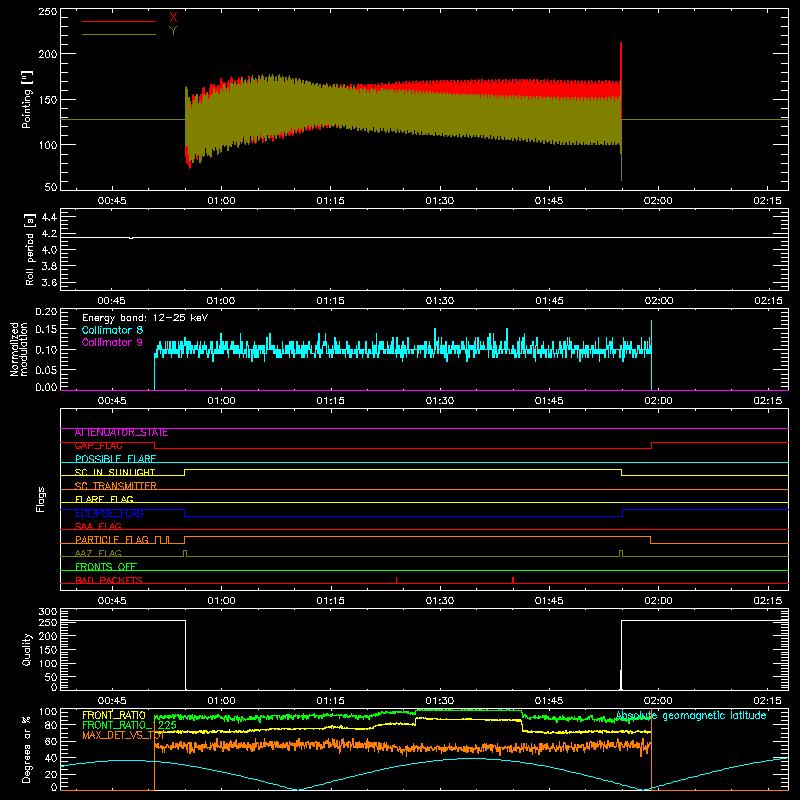Click the Absolute geomagnetic latitude label
This screenshot has height=800, width=800.
click(691, 716)
